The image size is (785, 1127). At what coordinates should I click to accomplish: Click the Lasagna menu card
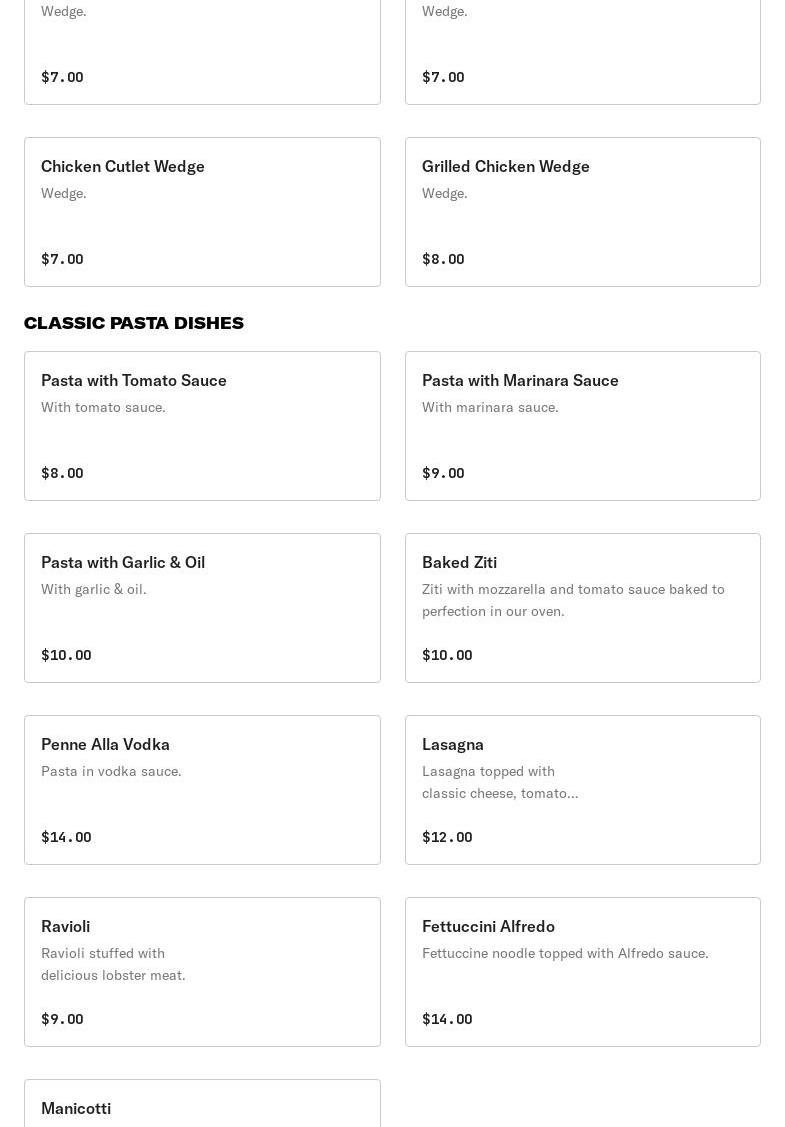point(582,790)
